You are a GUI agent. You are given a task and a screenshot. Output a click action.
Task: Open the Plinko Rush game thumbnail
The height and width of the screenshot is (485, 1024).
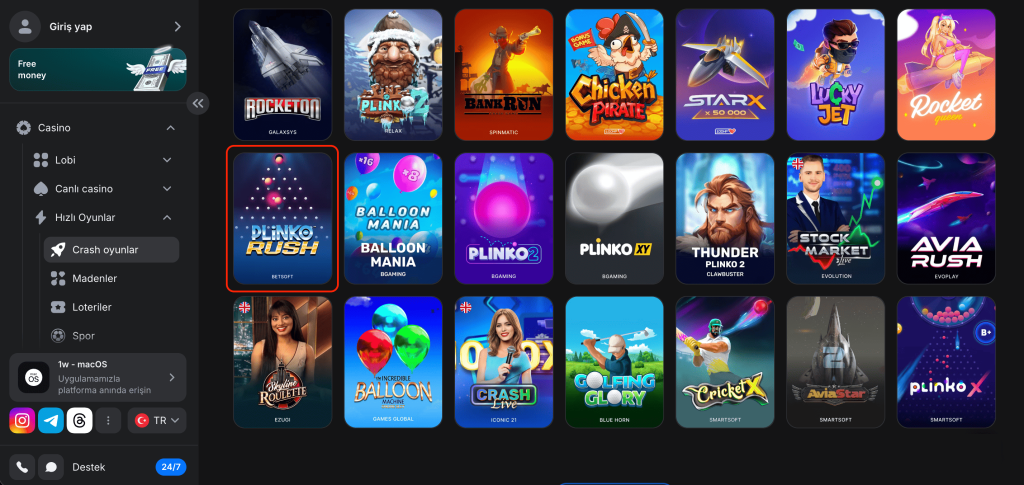tap(283, 219)
